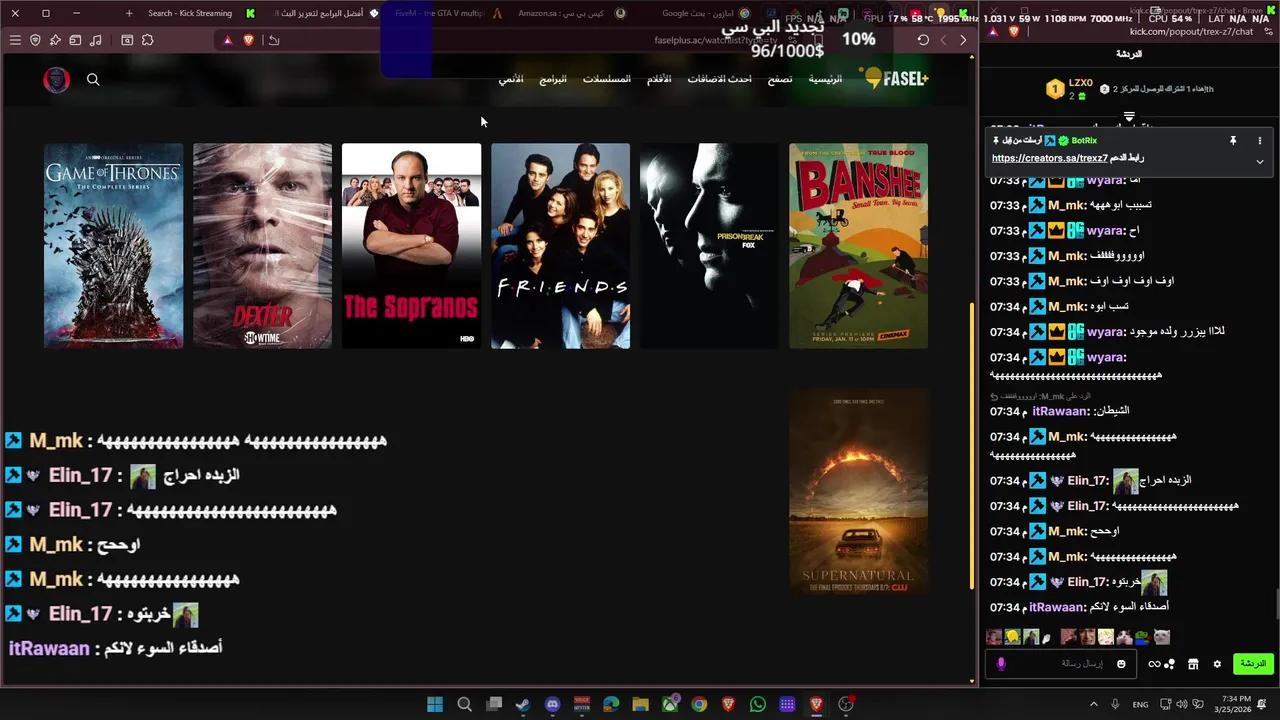The image size is (1280, 720).
Task: Open the volume control in the system tray
Action: click(1182, 704)
